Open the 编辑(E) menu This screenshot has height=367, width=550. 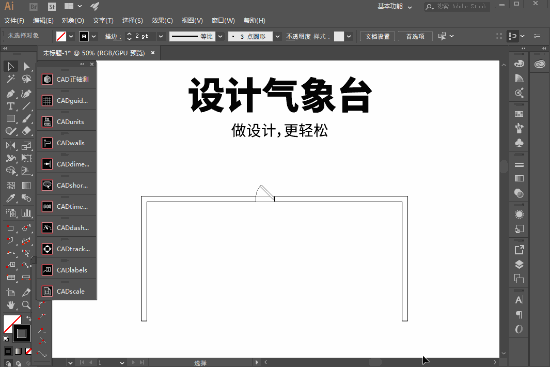point(43,20)
